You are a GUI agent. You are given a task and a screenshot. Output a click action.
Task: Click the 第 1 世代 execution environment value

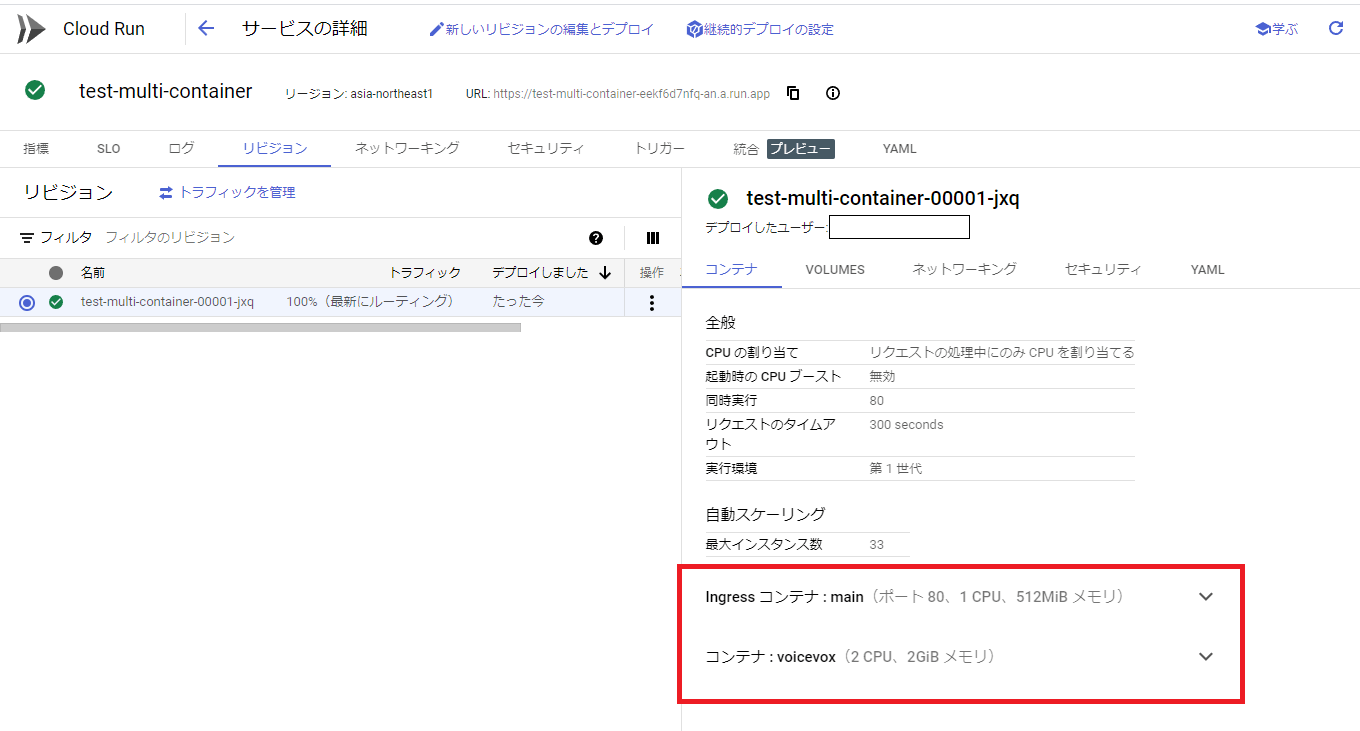click(x=896, y=468)
